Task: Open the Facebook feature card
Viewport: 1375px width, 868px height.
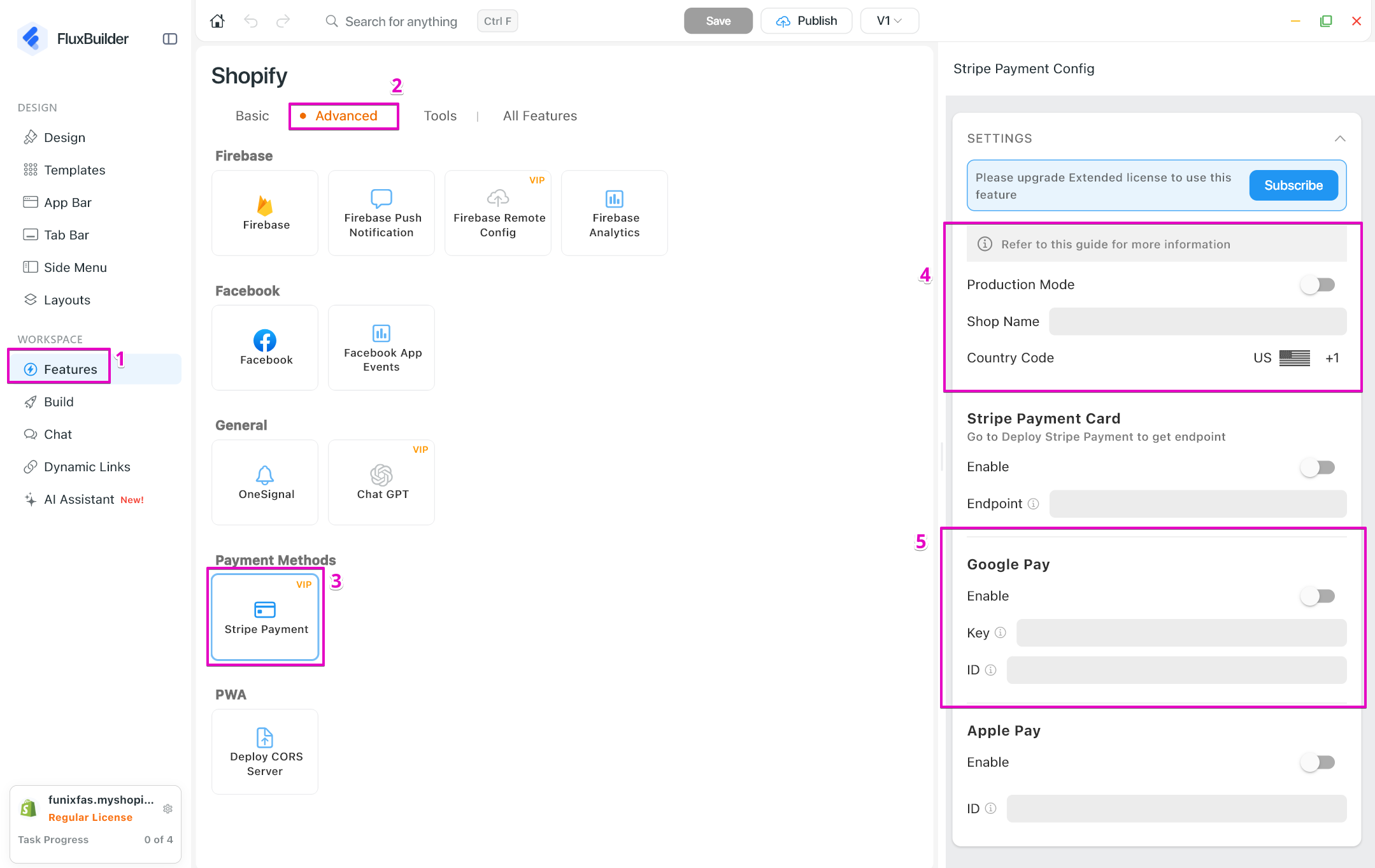Action: tap(265, 348)
